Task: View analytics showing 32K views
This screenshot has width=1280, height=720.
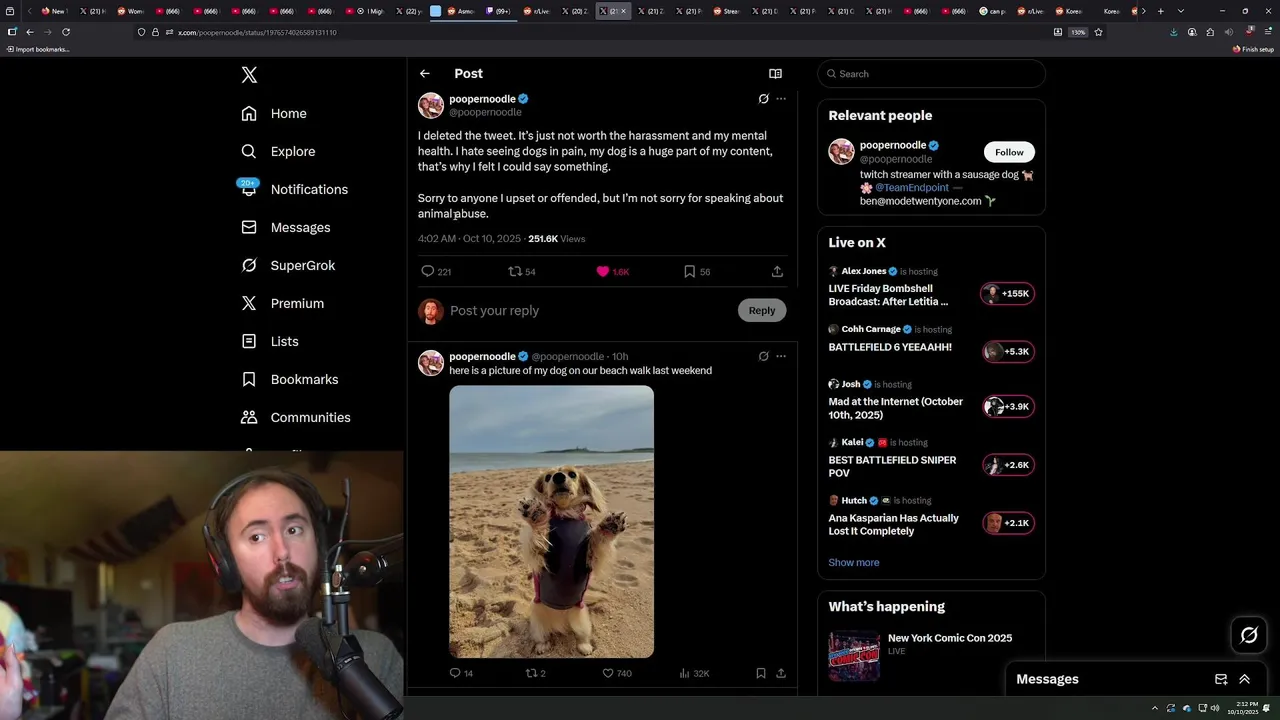Action: pos(694,673)
